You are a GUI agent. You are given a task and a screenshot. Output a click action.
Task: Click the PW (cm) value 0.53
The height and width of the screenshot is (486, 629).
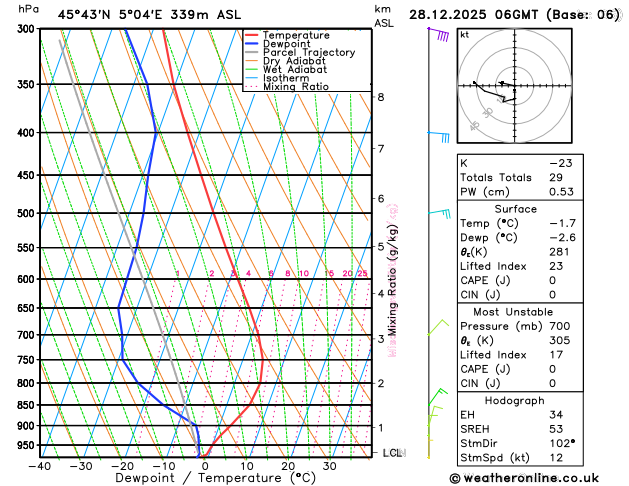tap(561, 192)
